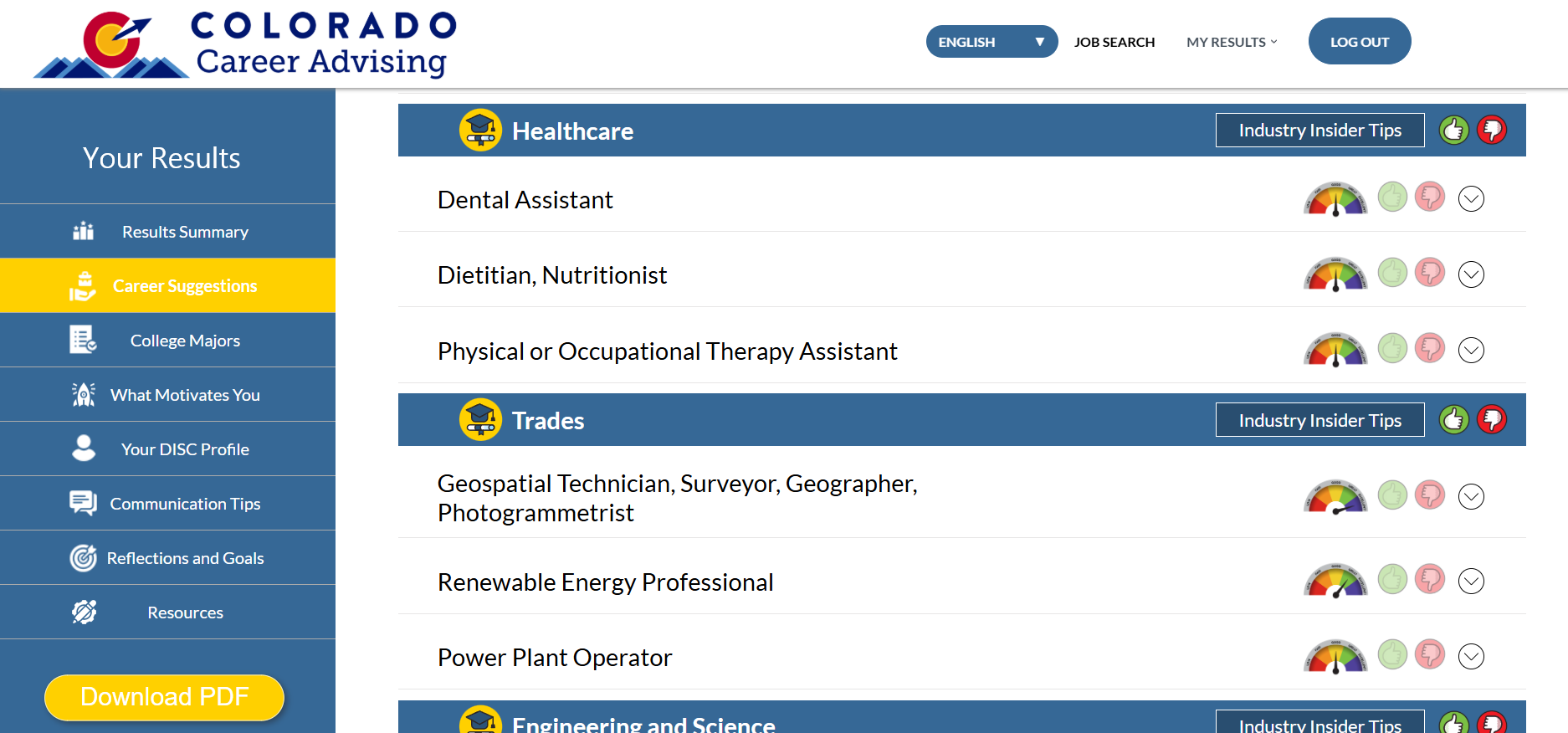
Task: Click the Reflections and Goals target icon
Action: (83, 557)
